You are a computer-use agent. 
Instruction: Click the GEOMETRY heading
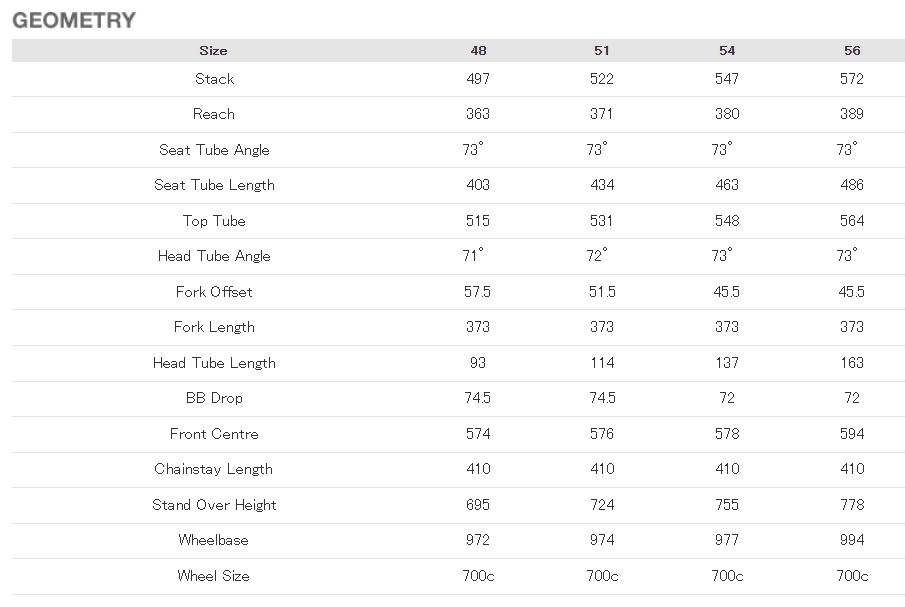[74, 21]
